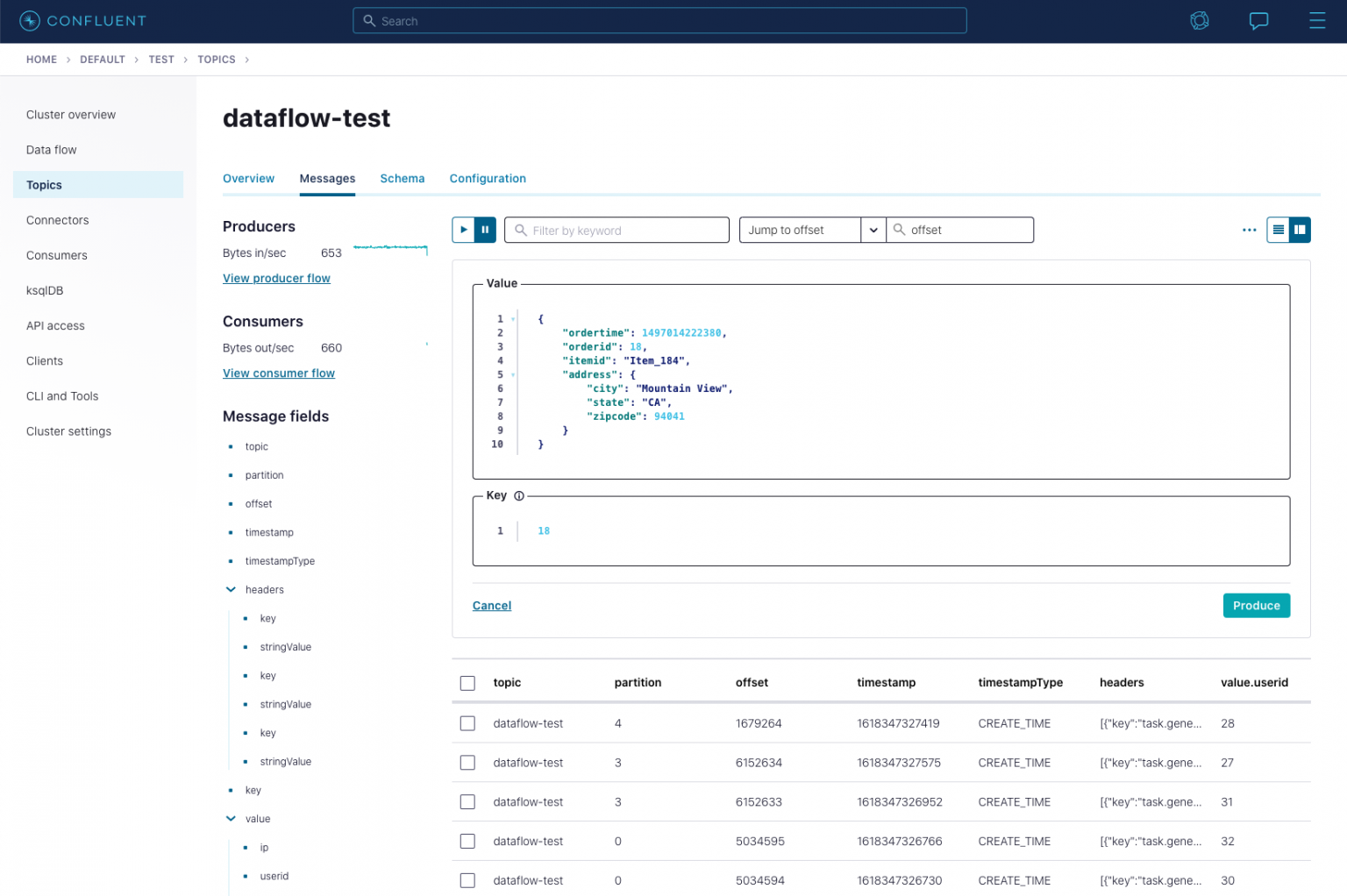Switch to the Schema tab

403,179
